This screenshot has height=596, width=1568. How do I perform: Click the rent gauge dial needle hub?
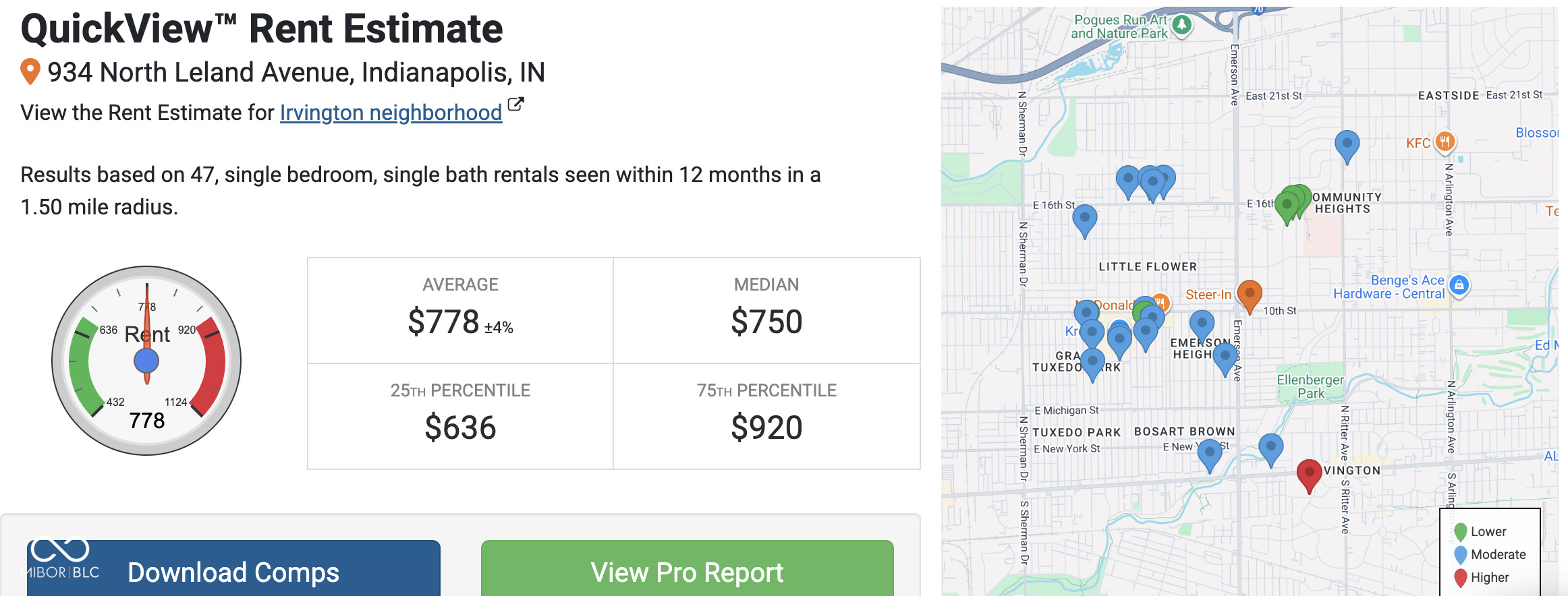point(146,361)
